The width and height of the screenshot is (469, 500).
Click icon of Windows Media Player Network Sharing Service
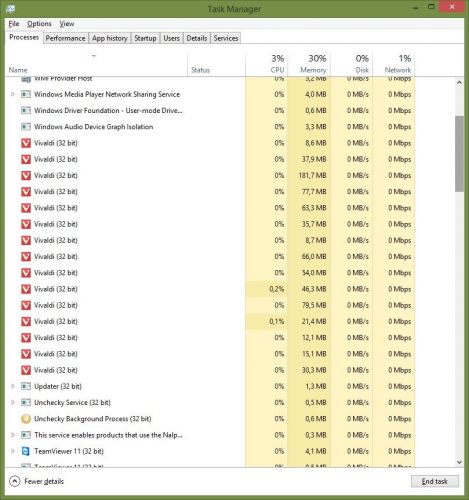coord(26,94)
